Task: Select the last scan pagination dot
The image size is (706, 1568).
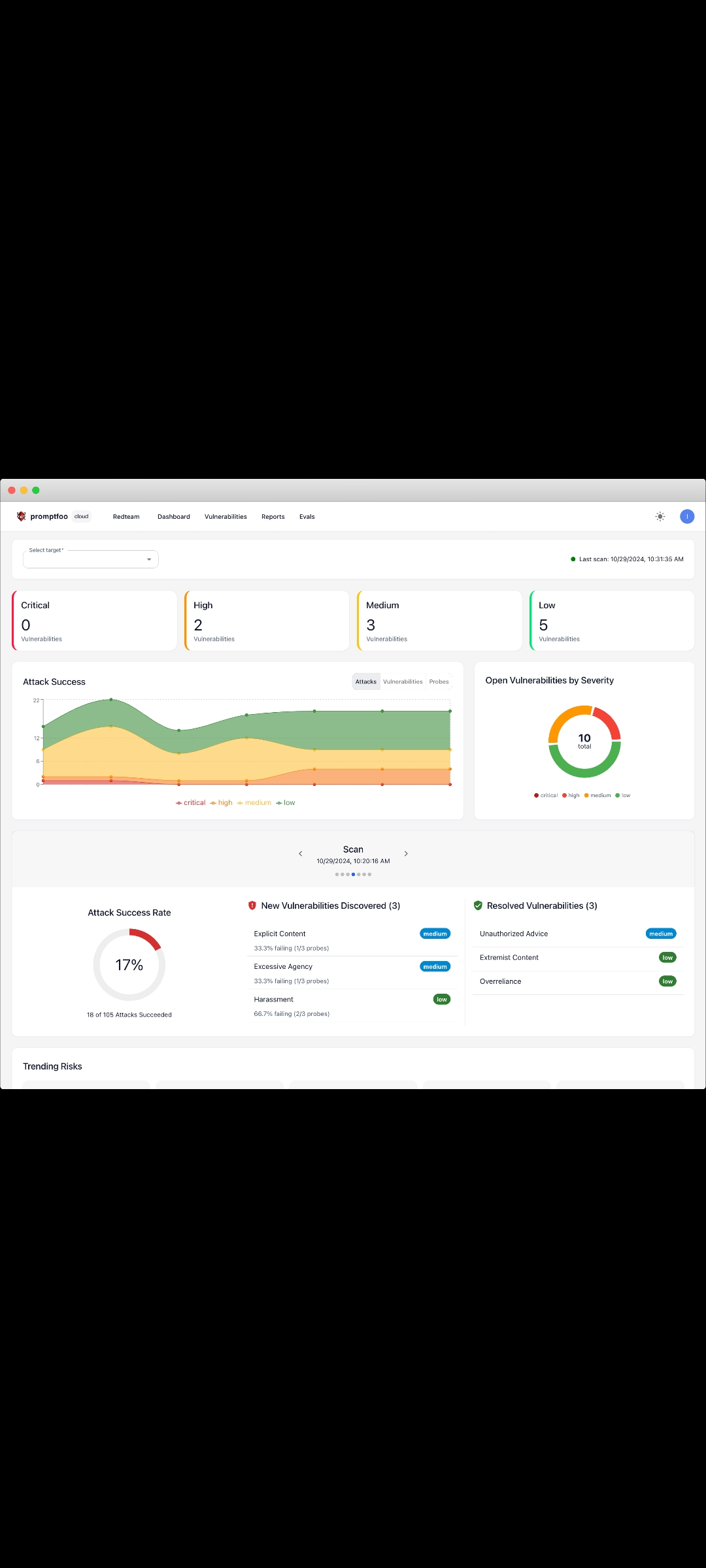Action: [x=369, y=874]
